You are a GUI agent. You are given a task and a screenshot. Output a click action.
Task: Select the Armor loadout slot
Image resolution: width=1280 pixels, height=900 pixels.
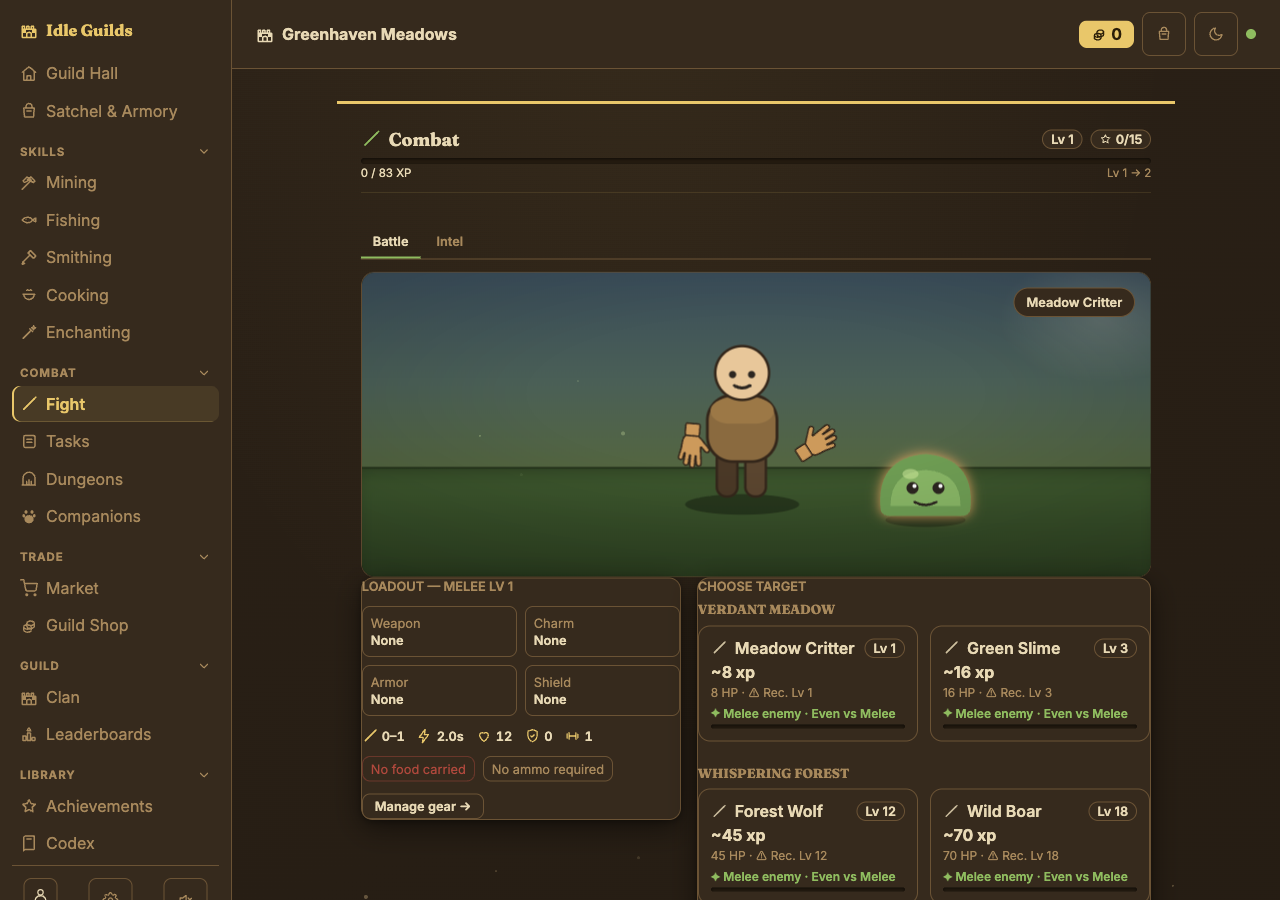[x=439, y=690]
